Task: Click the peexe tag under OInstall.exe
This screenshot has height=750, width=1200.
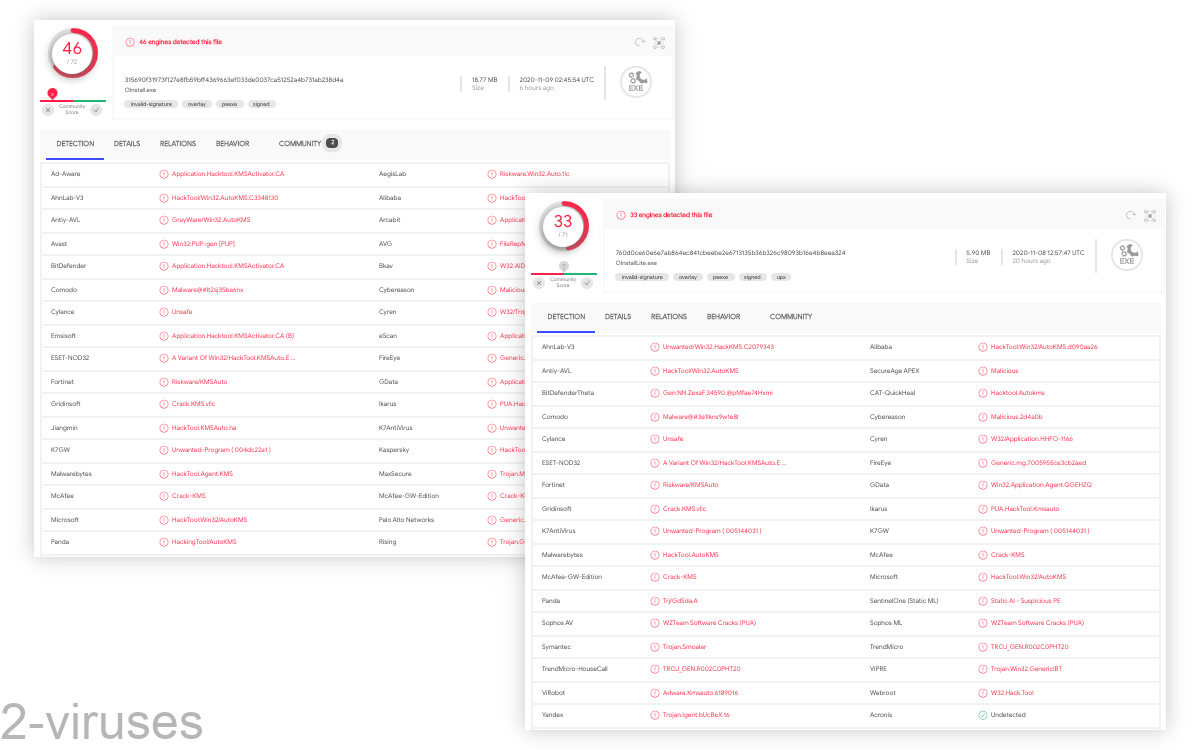Action: click(229, 104)
